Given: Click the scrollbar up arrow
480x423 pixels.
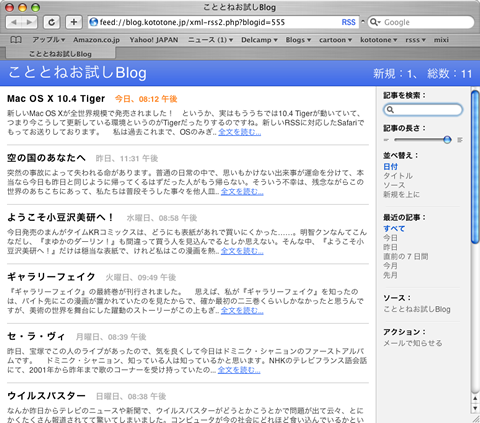Looking at the screenshot, I should 475,398.
